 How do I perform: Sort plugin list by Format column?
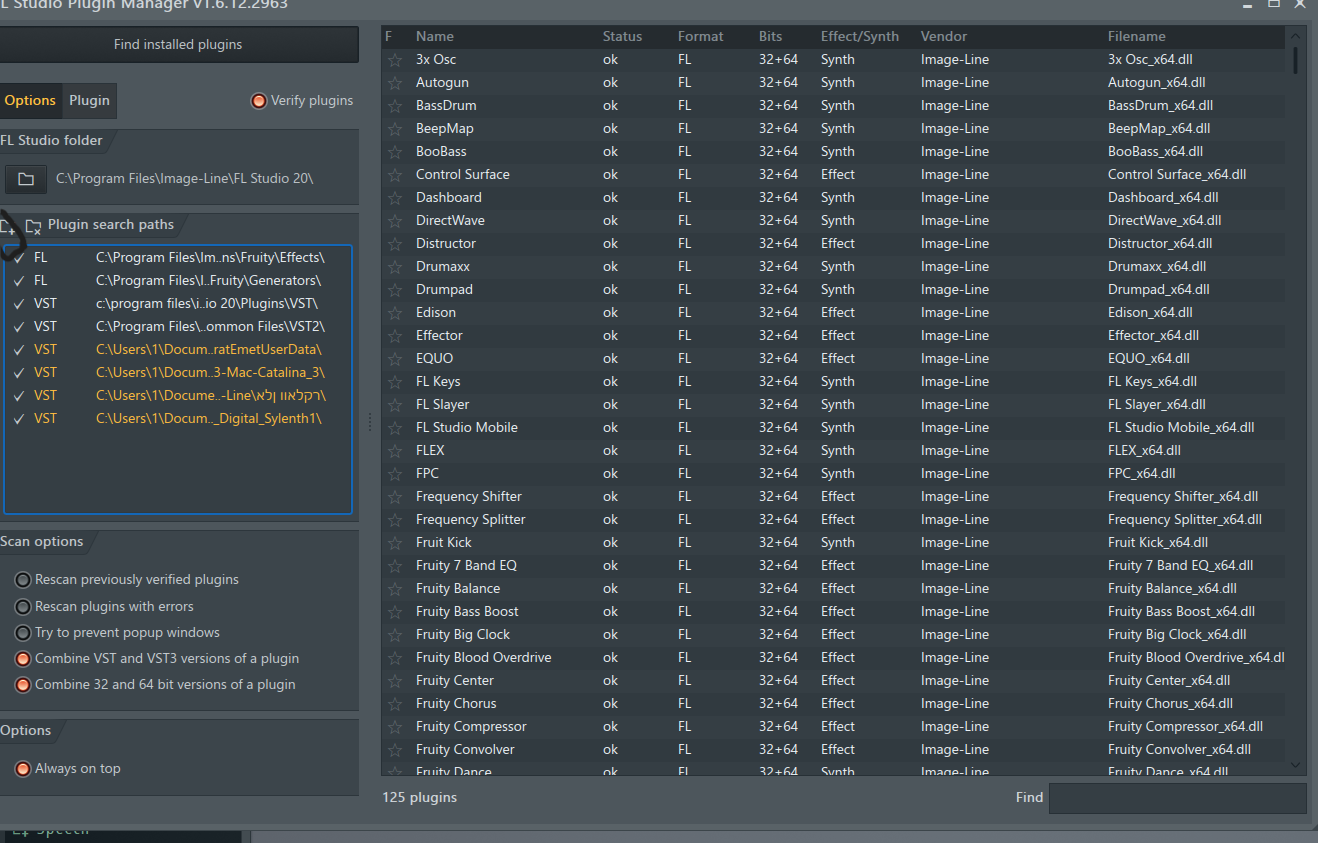[700, 37]
